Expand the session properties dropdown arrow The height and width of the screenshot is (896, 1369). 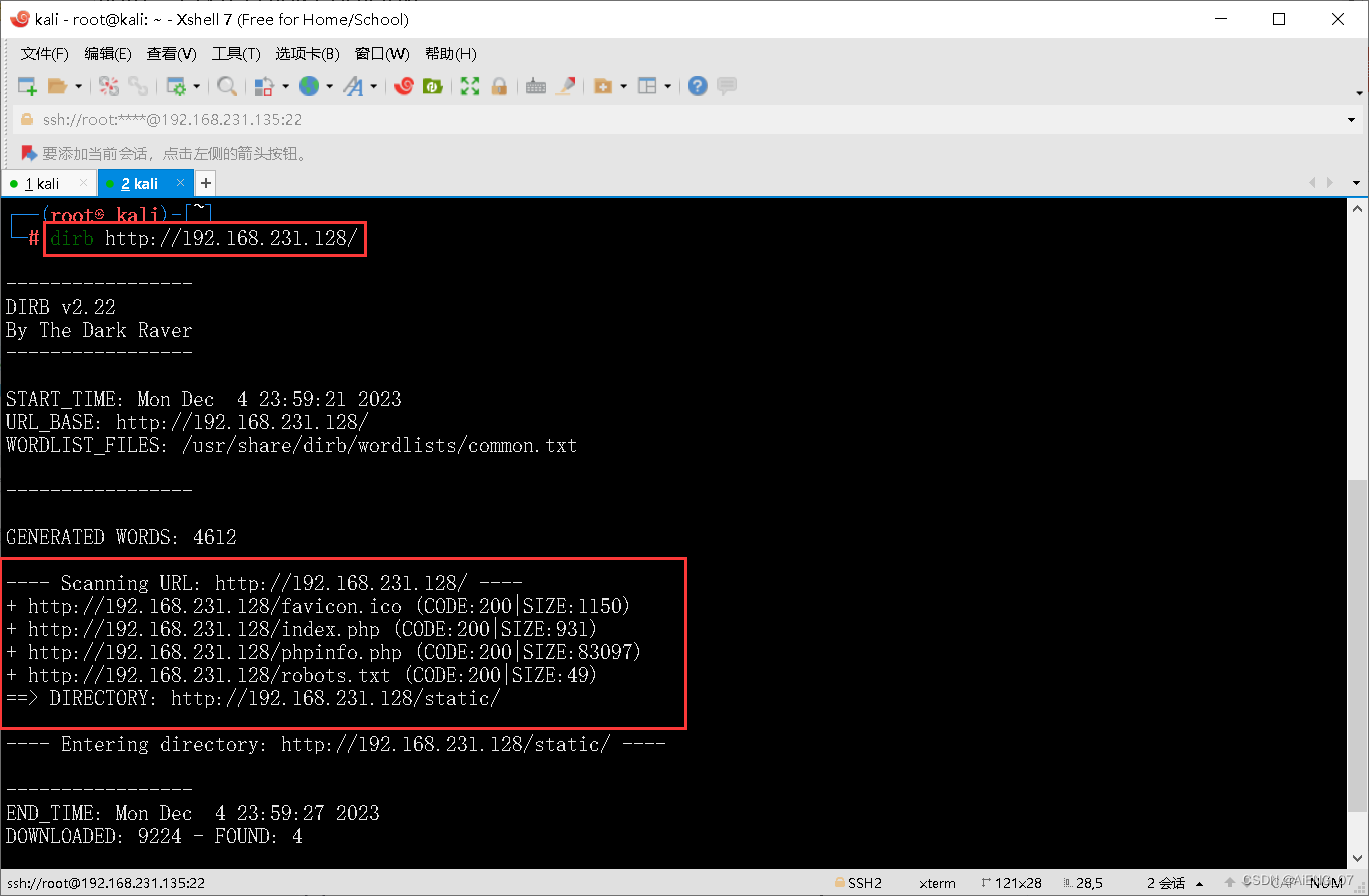click(x=196, y=86)
